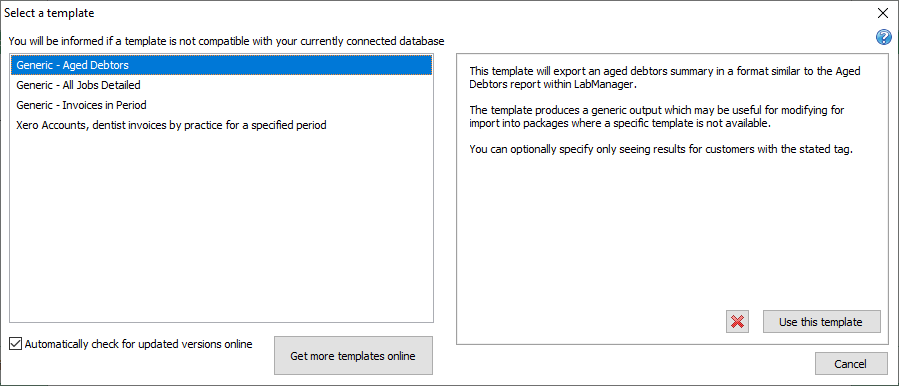Cancel the template selection

point(850,364)
